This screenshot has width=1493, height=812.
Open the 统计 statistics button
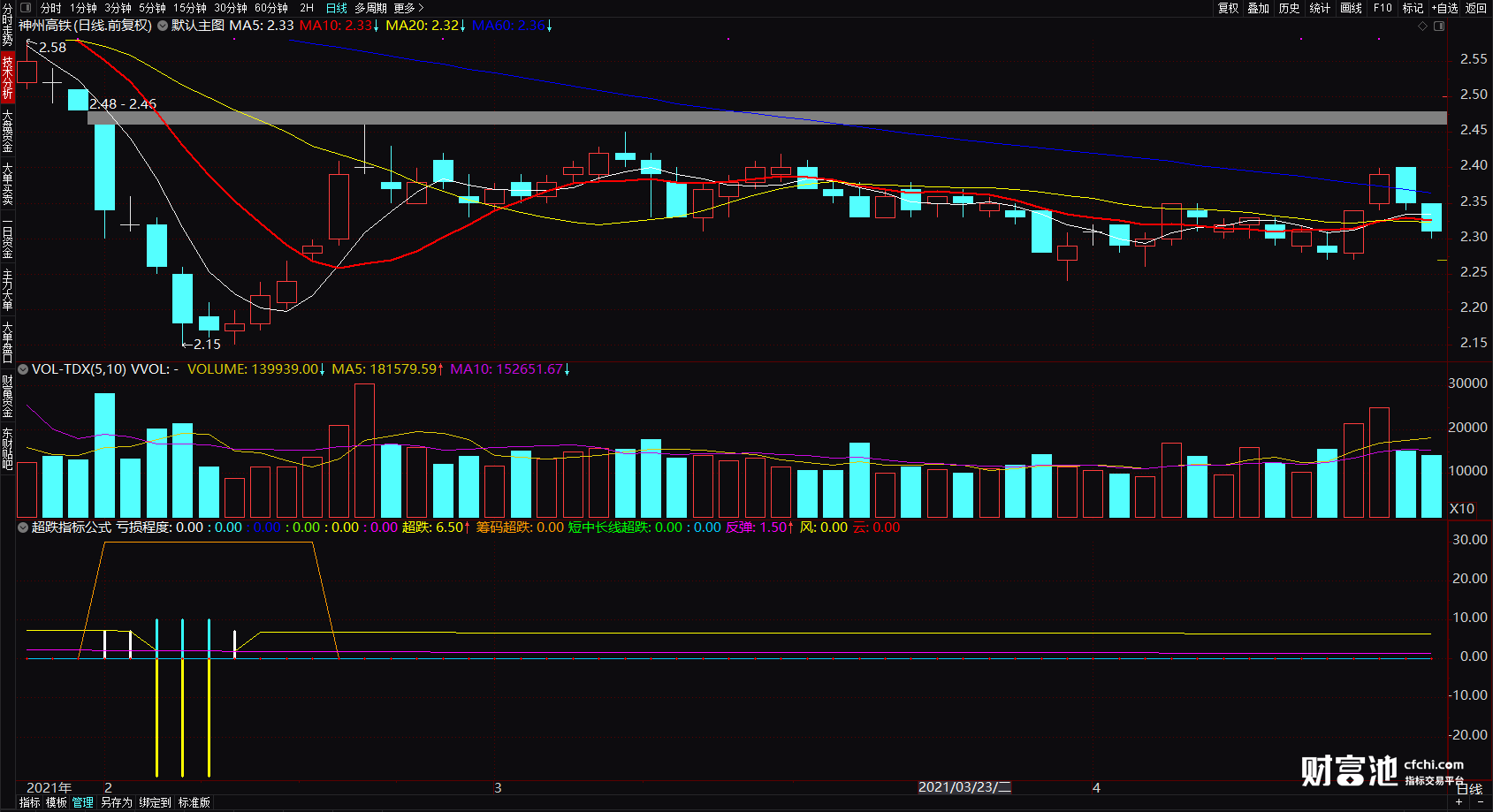coord(1320,8)
